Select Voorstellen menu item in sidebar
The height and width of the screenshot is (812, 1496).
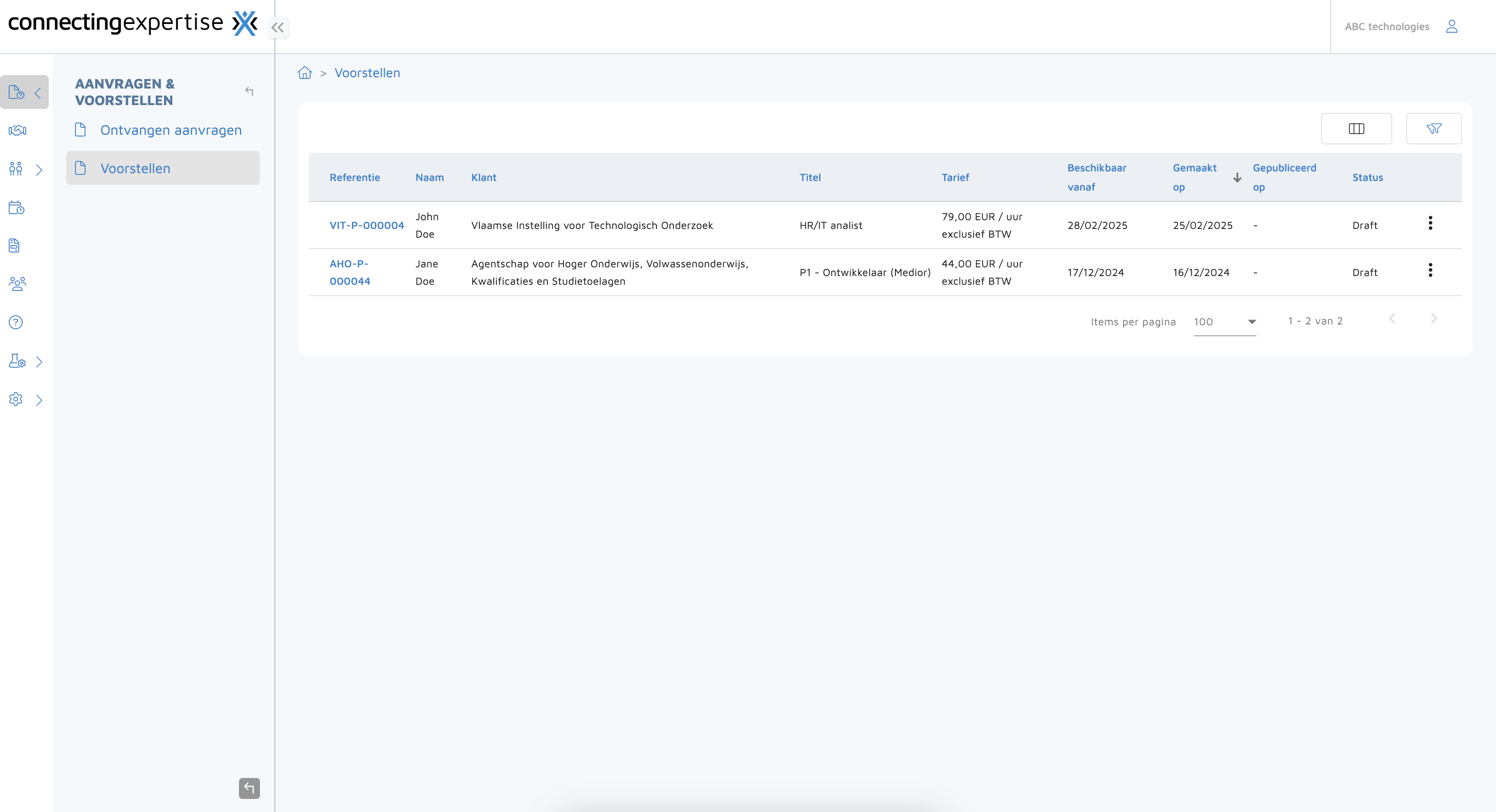[135, 168]
